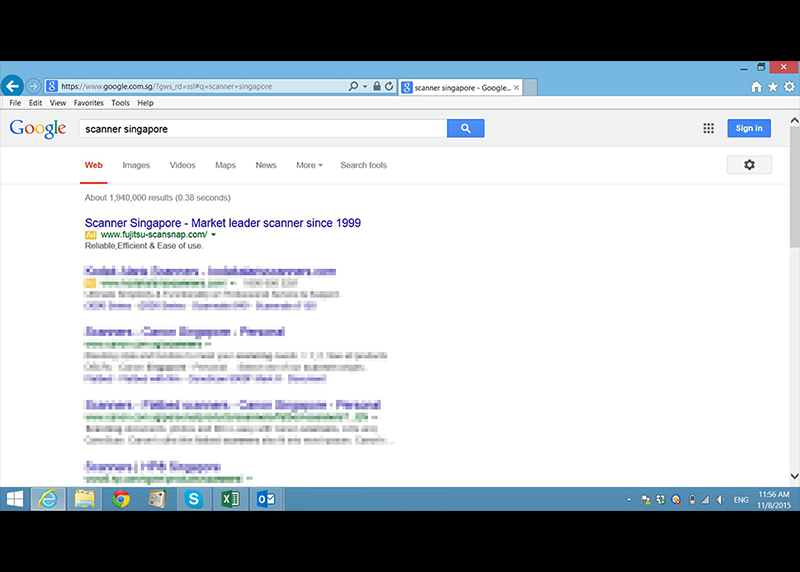Open the Google apps grid
The width and height of the screenshot is (800, 572).
708,128
